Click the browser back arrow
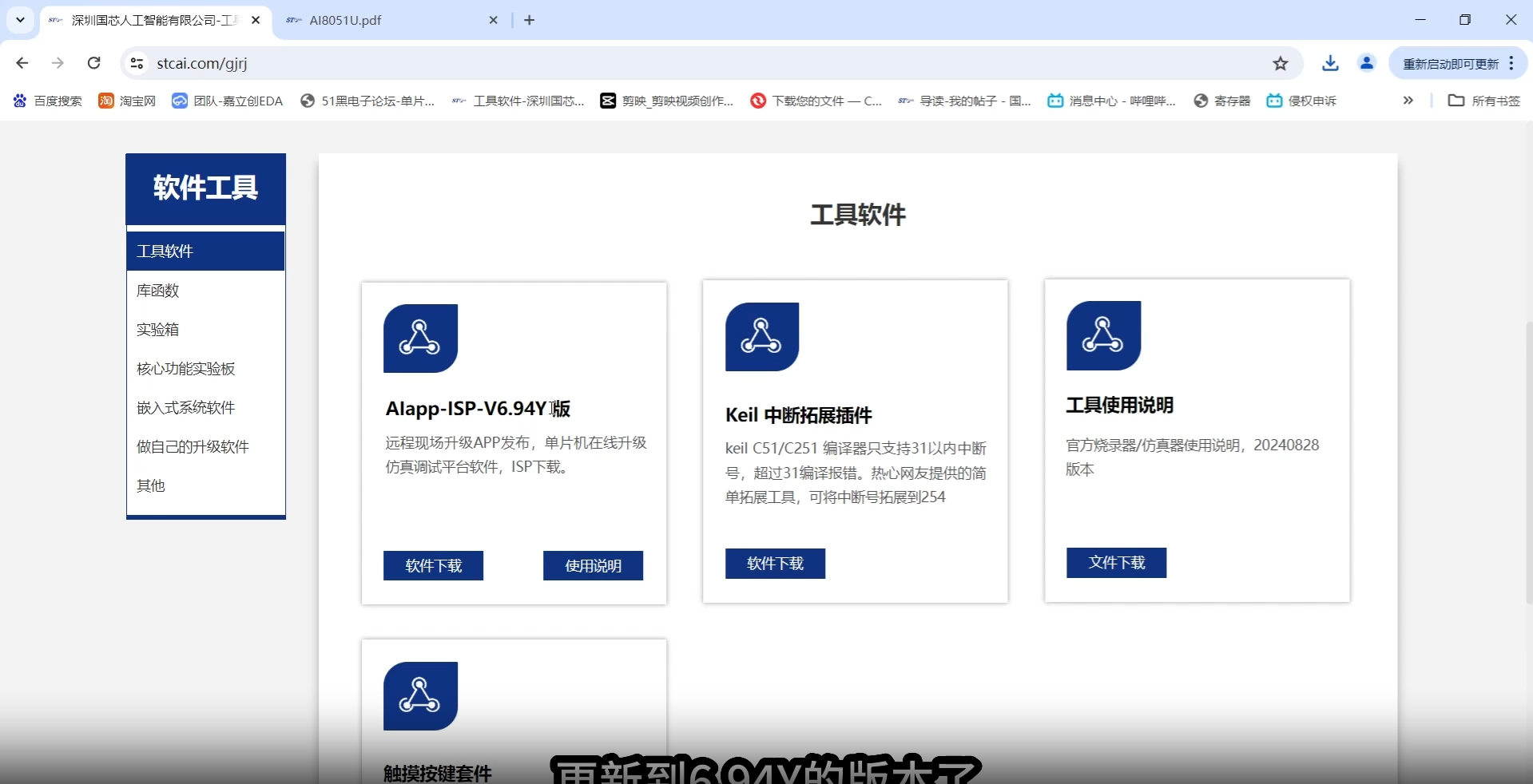 22,63
